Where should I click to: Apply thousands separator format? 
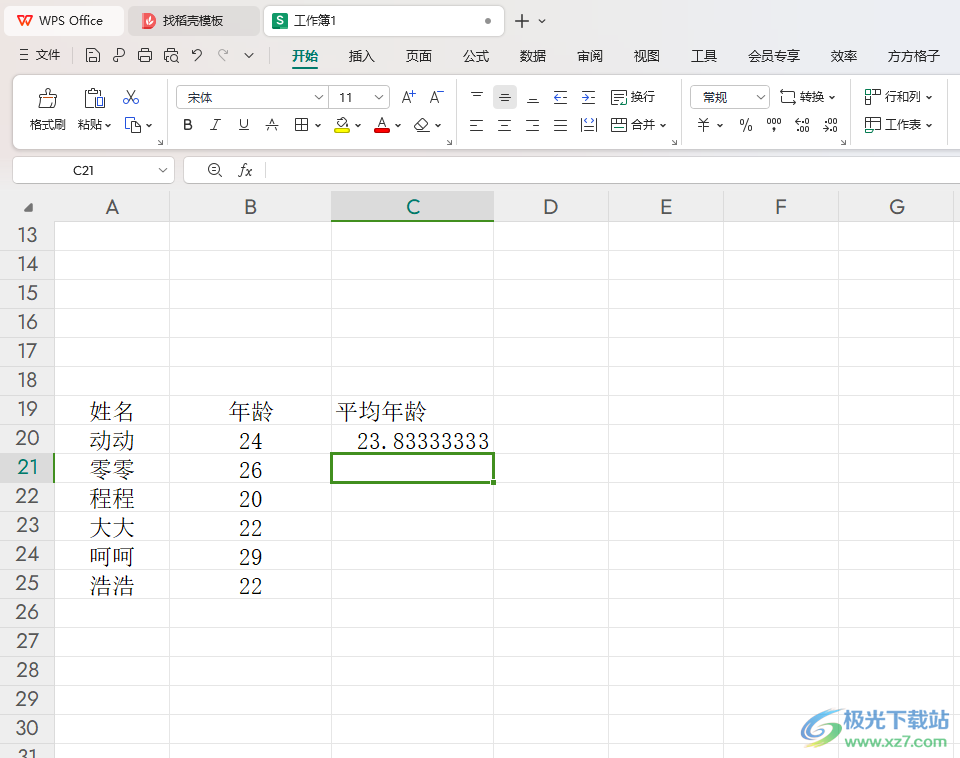tap(774, 125)
